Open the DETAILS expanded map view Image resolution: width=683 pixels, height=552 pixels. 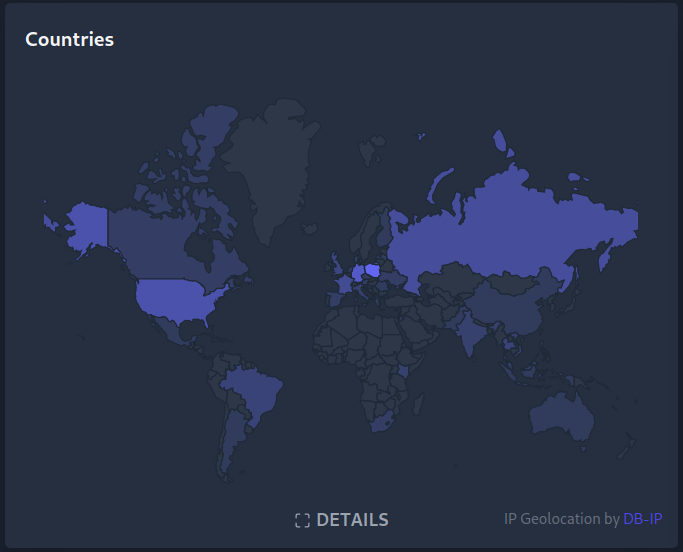pyautogui.click(x=342, y=520)
